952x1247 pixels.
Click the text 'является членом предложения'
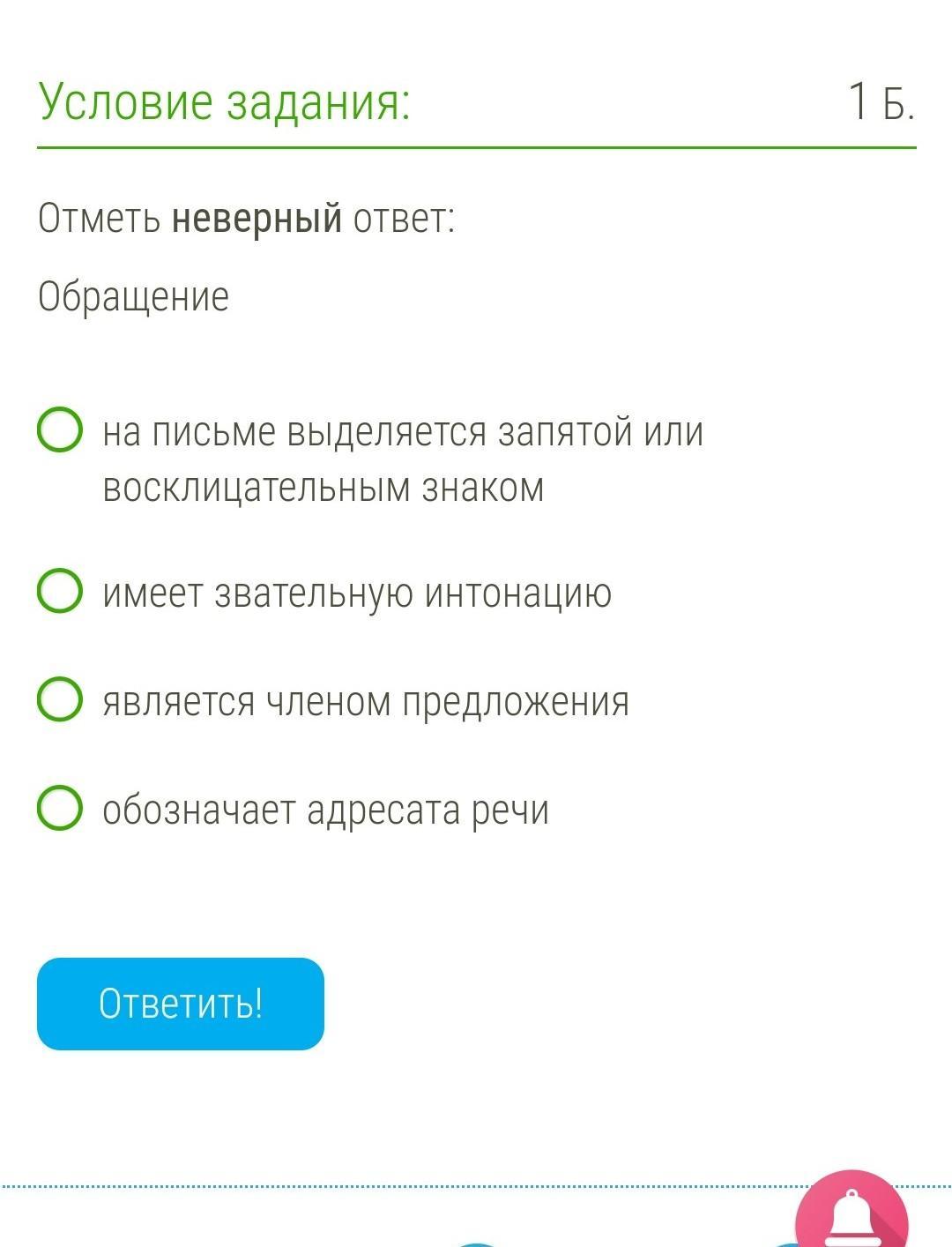365,702
